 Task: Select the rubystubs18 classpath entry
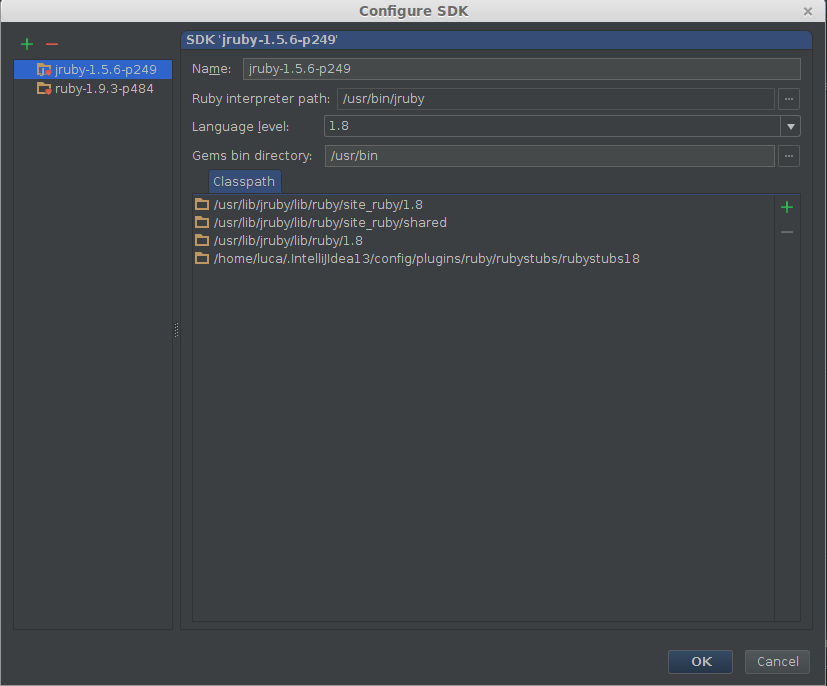483,258
